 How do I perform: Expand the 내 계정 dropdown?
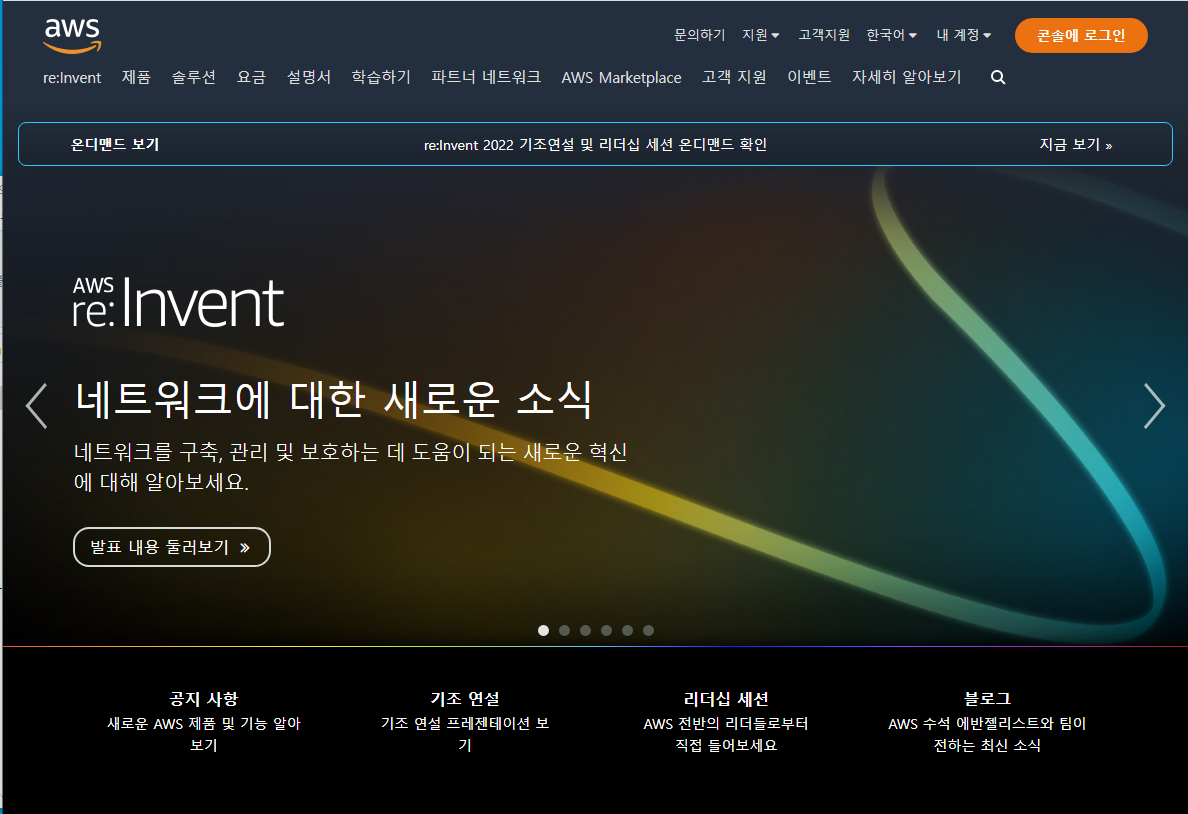(964, 35)
